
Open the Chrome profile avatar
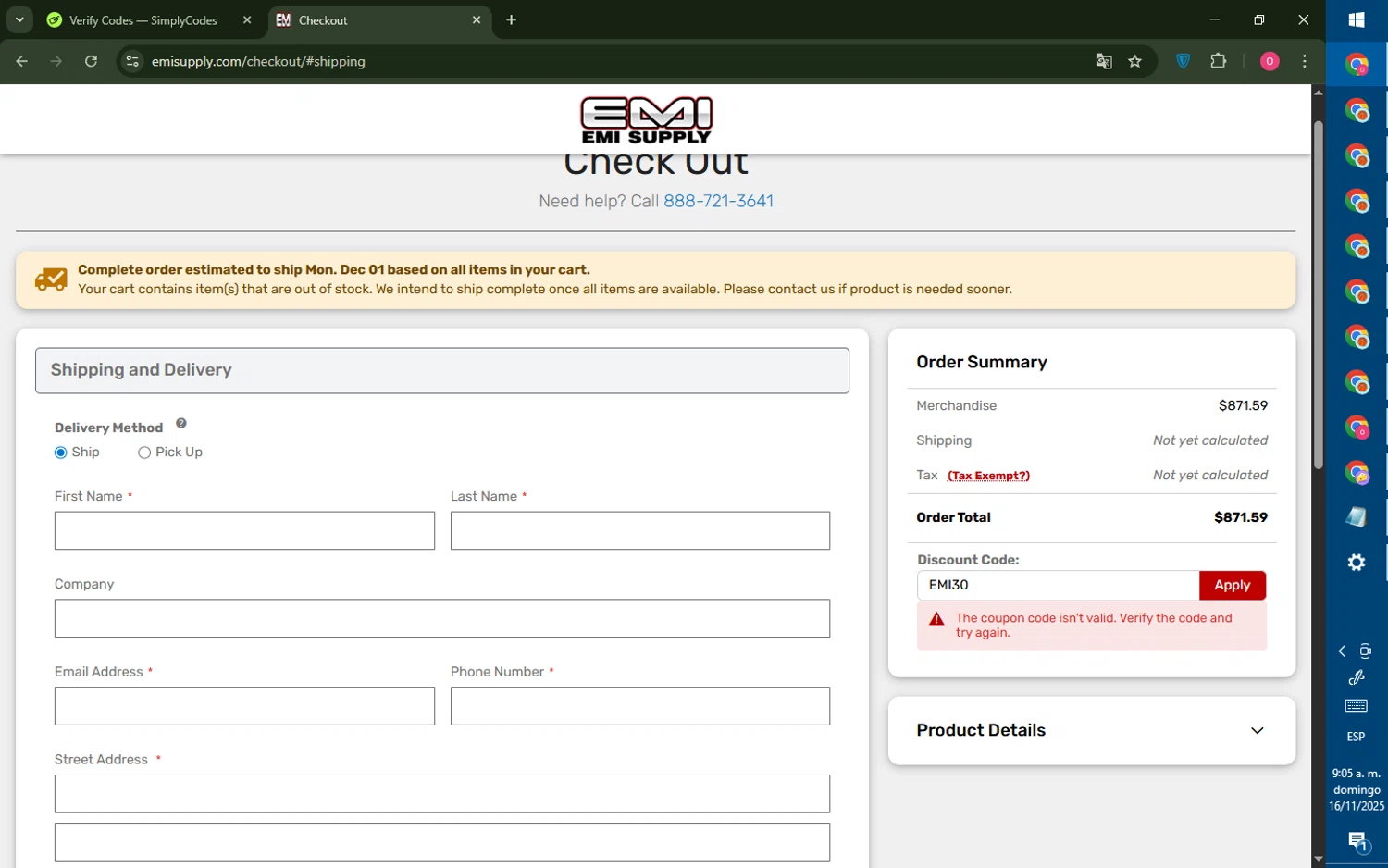(1270, 61)
